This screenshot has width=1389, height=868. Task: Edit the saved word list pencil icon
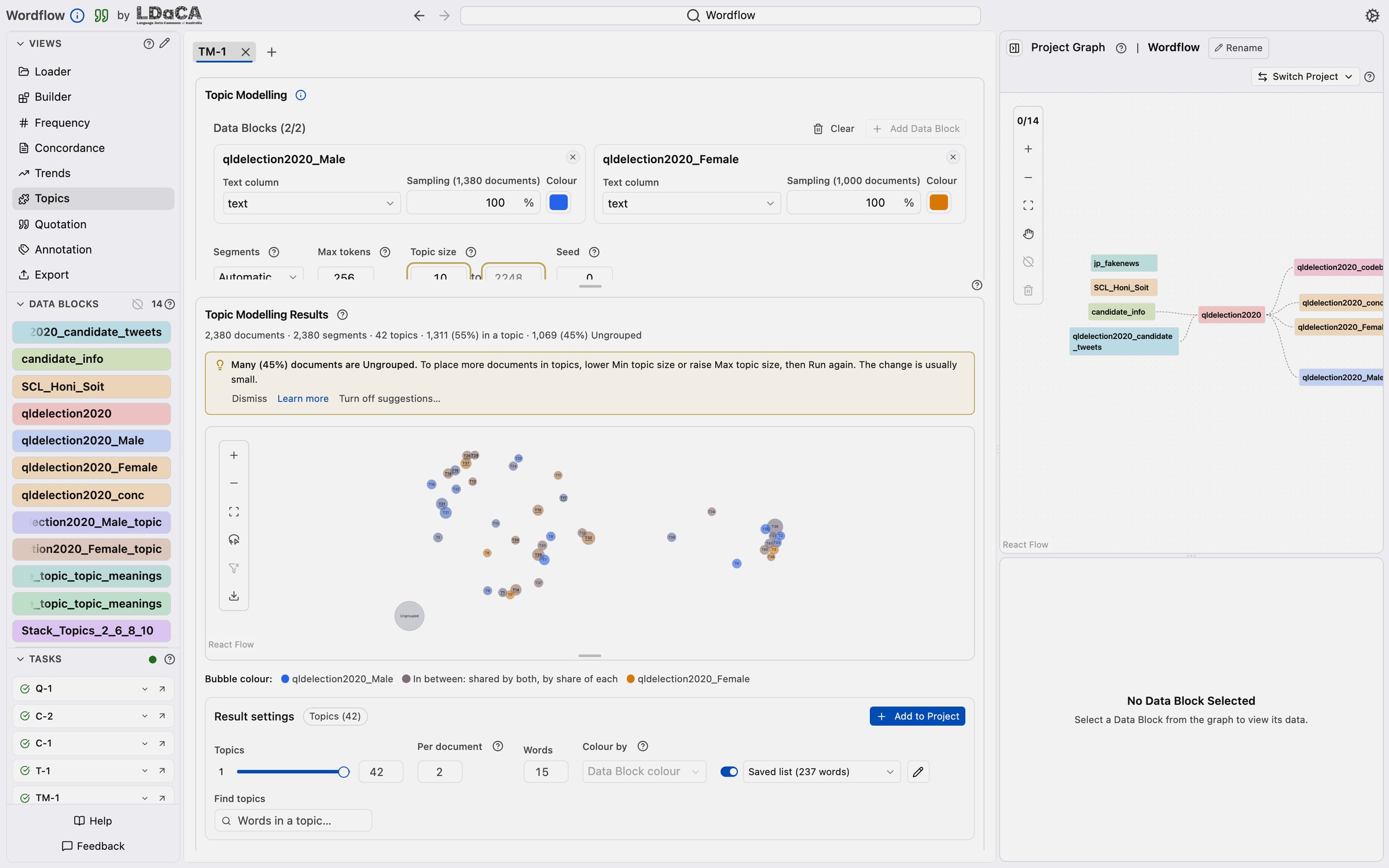(918, 772)
